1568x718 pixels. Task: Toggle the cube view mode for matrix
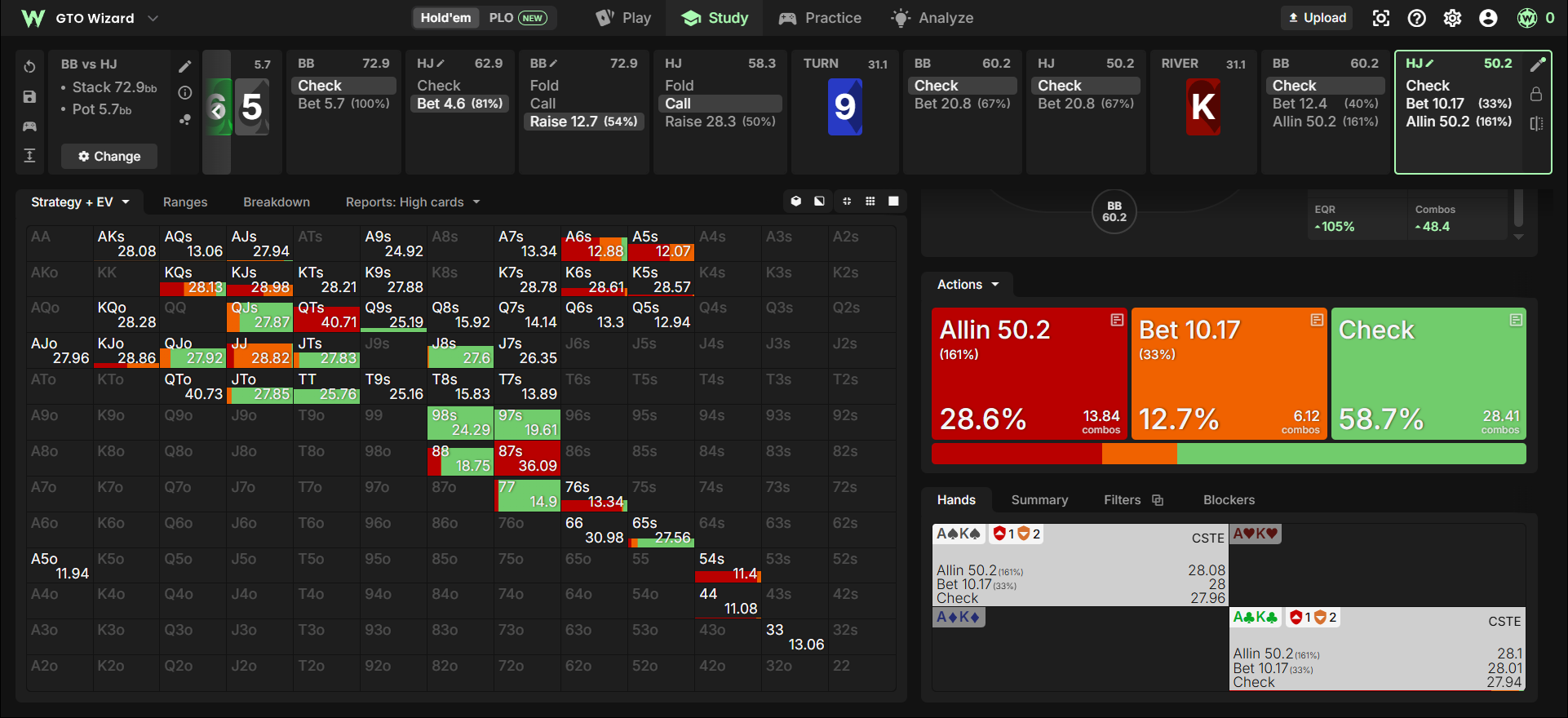tap(796, 202)
